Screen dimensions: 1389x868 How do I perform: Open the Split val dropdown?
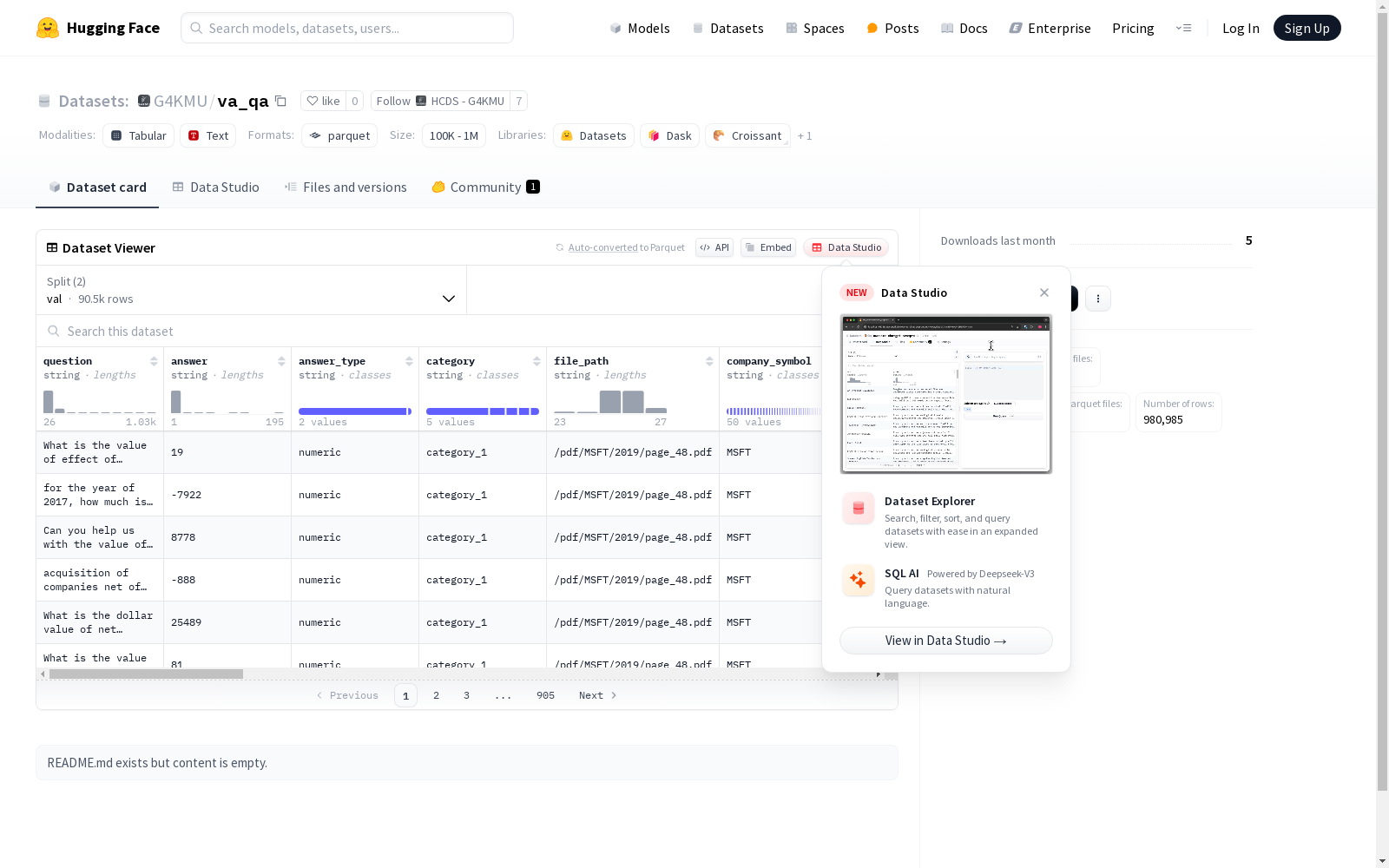click(x=251, y=290)
